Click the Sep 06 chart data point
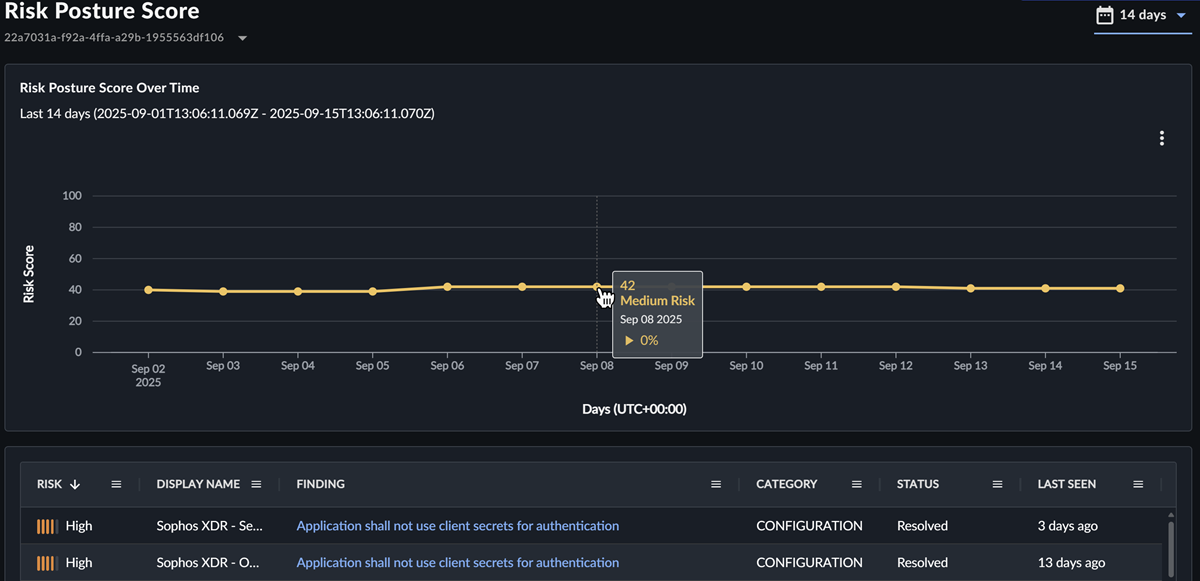 click(x=447, y=287)
